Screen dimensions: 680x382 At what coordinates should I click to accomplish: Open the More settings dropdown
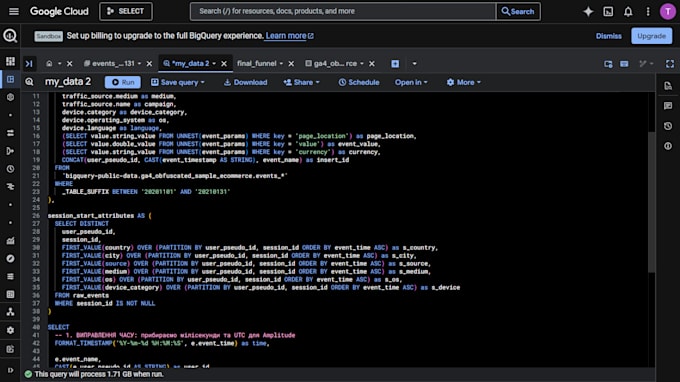(464, 82)
